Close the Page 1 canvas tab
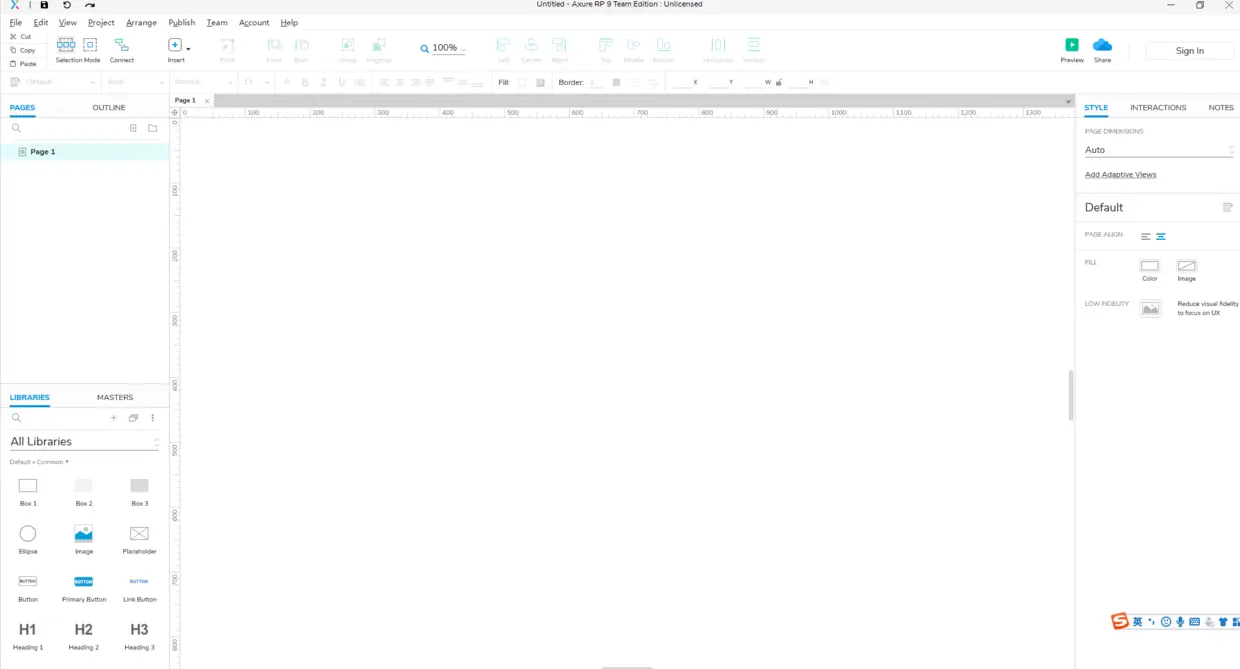1240x669 pixels. pyautogui.click(x=207, y=101)
